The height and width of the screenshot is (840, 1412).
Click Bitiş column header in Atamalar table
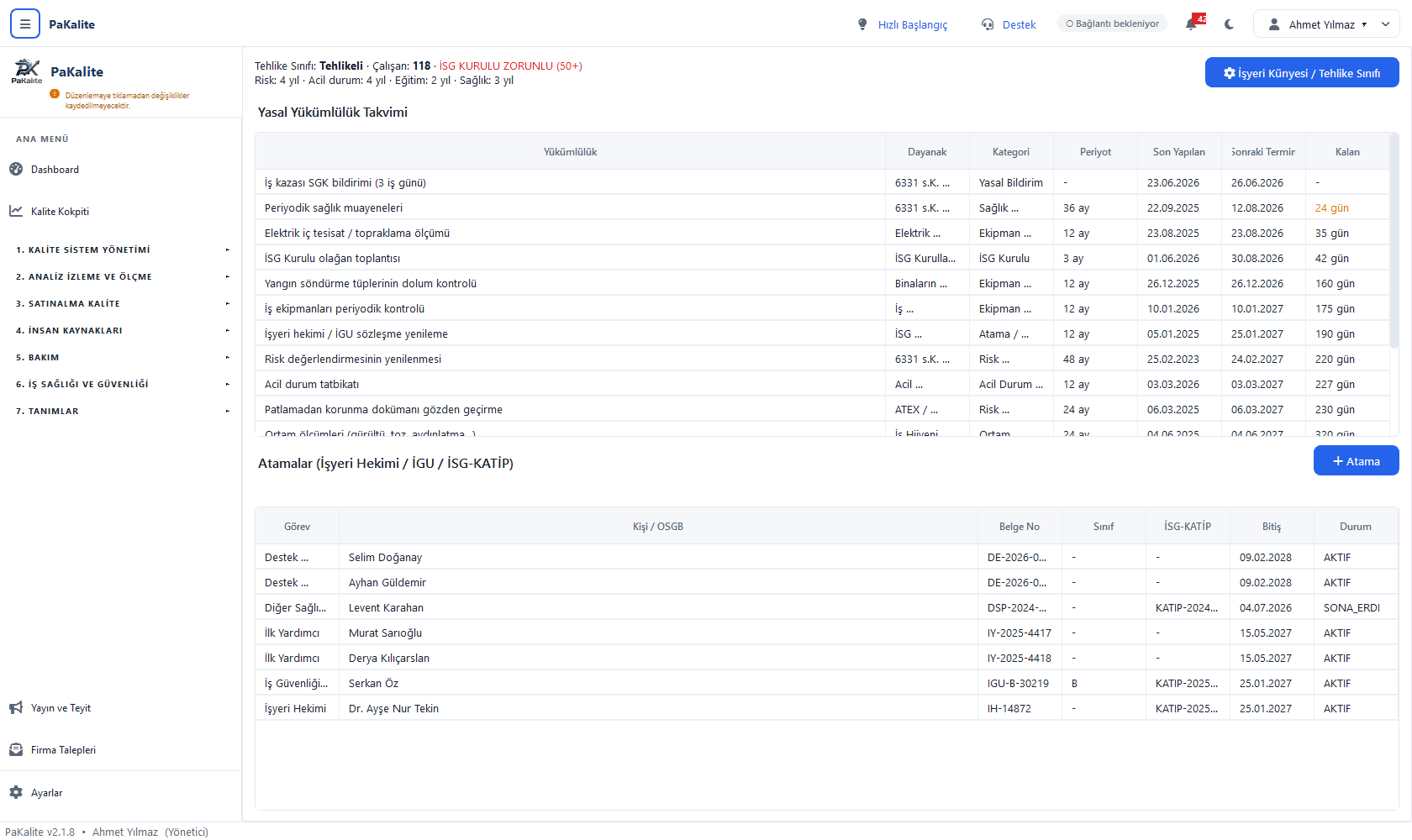tap(1272, 527)
